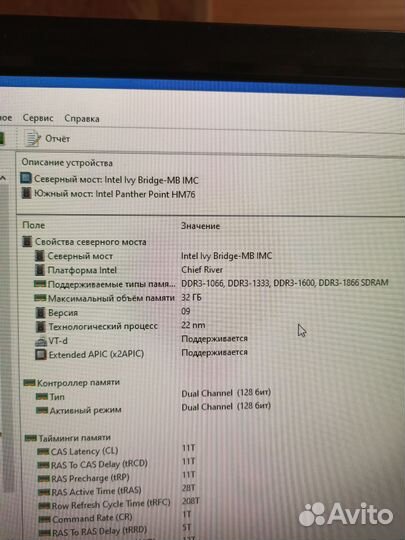Viewport: 405px width, 540px height.
Task: Select the CAS Latency (CL) label
Action: pyautogui.click(x=84, y=451)
